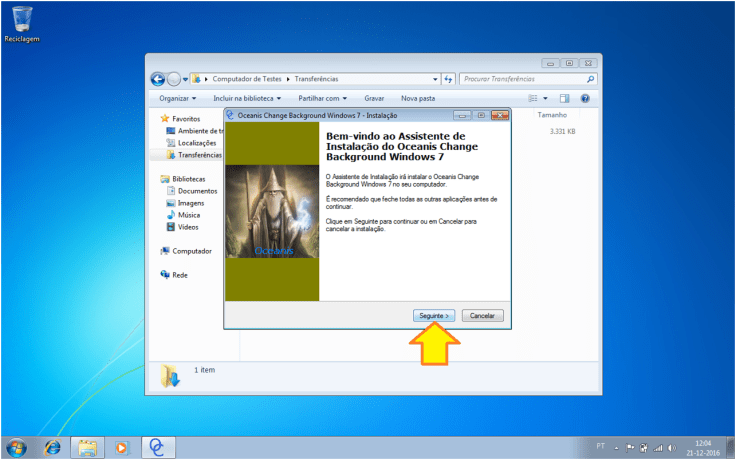Click Gravar in the Explorer toolbar
Image resolution: width=736 pixels, height=460 pixels.
374,99
